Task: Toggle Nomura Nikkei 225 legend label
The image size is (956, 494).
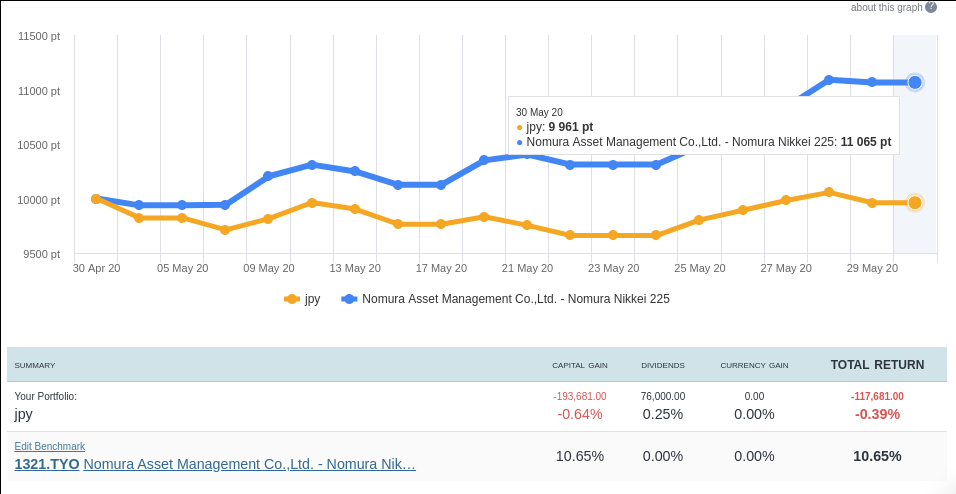Action: (x=515, y=299)
